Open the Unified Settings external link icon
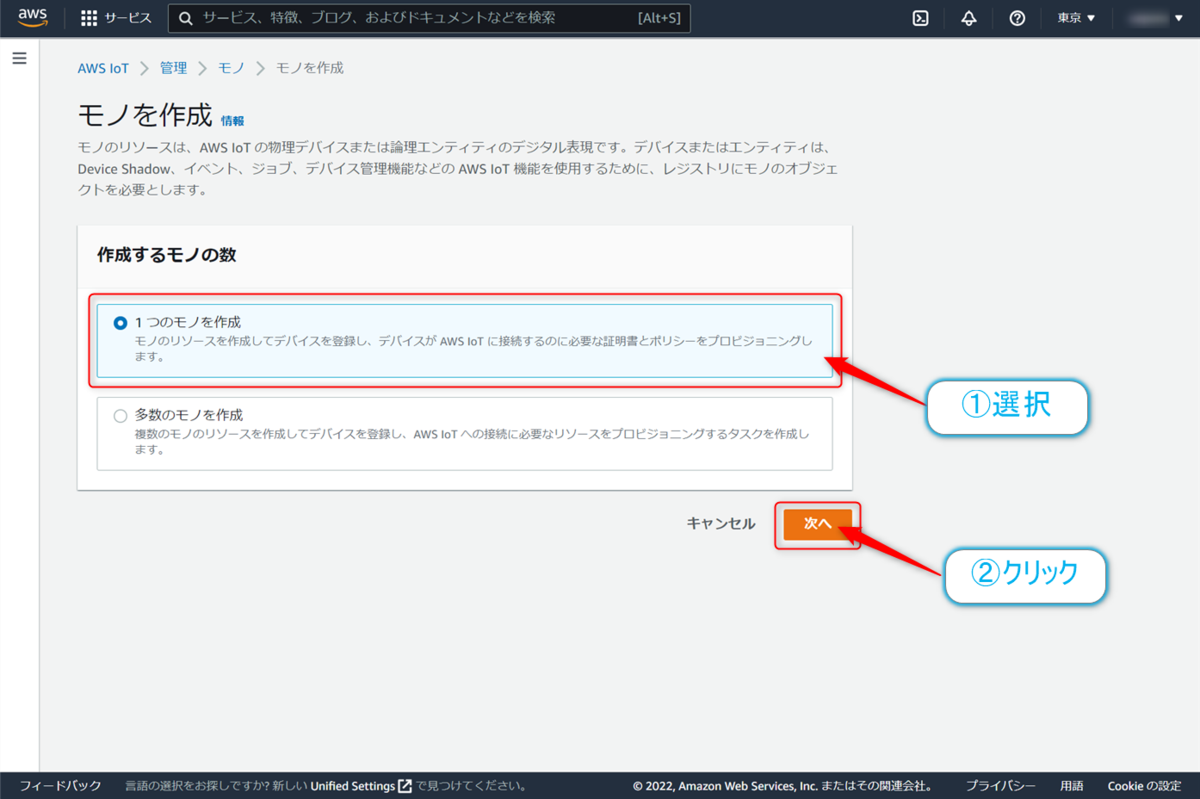Viewport: 1200px width, 799px height. (x=405, y=786)
